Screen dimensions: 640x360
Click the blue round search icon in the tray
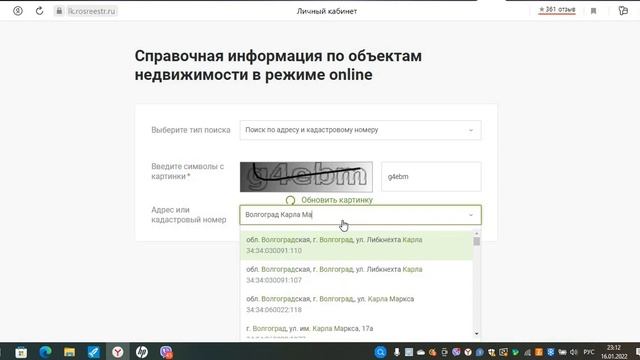pos(380,352)
